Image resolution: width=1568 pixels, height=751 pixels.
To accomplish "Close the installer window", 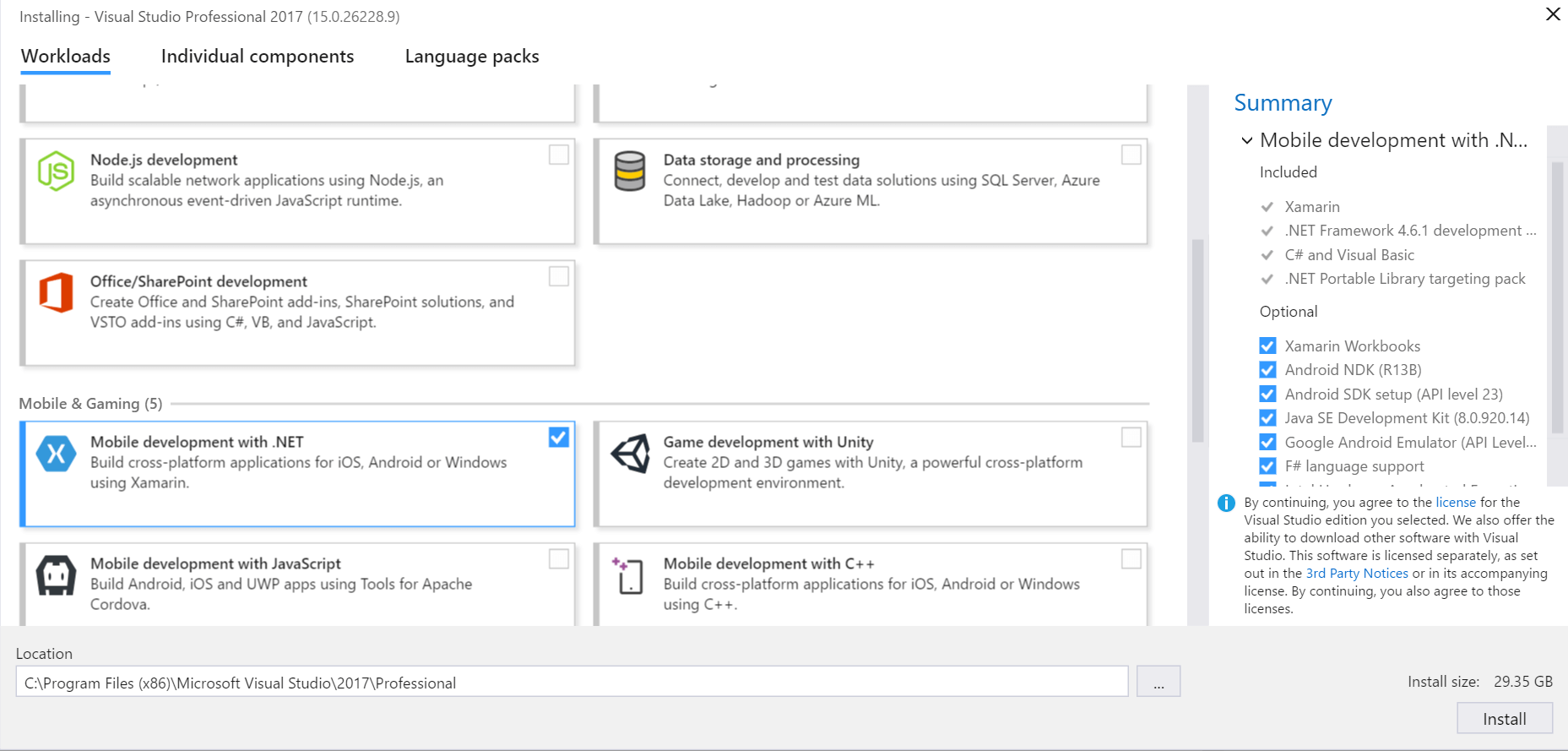I will [x=1553, y=14].
